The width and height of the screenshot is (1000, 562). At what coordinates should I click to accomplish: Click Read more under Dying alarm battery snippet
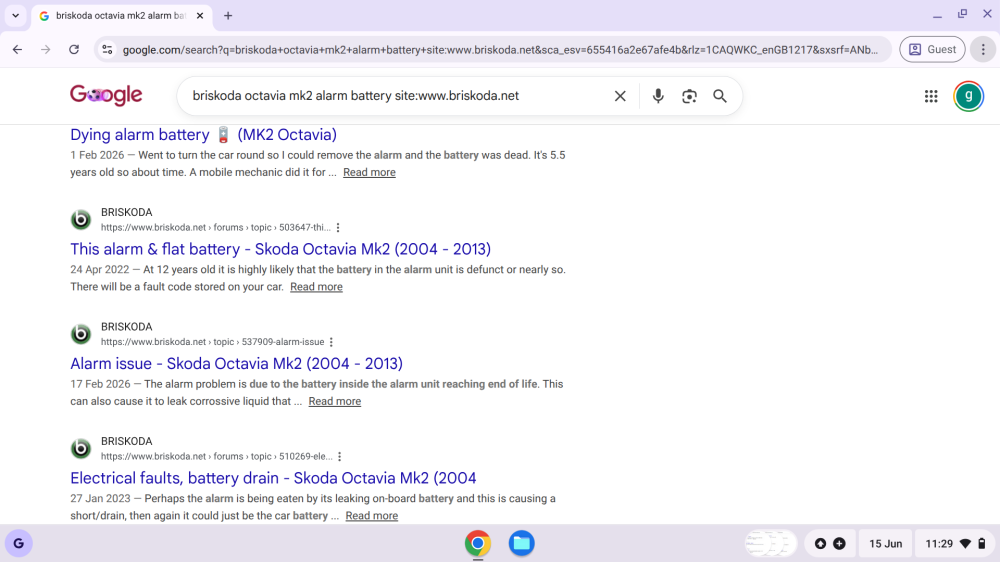tap(369, 172)
